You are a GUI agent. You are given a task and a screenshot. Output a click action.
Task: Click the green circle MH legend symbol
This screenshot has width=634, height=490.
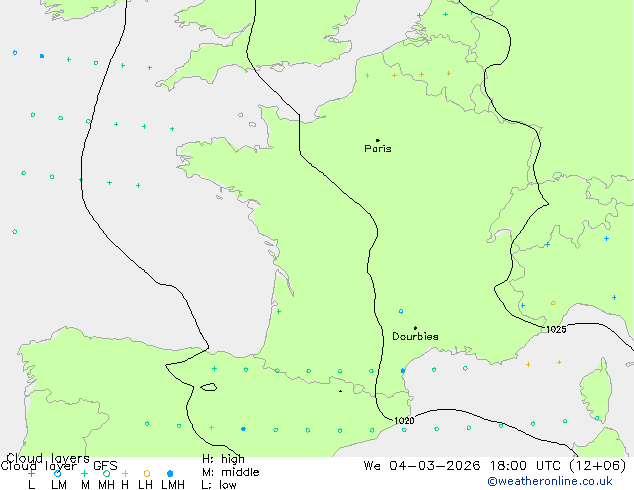pos(106,473)
